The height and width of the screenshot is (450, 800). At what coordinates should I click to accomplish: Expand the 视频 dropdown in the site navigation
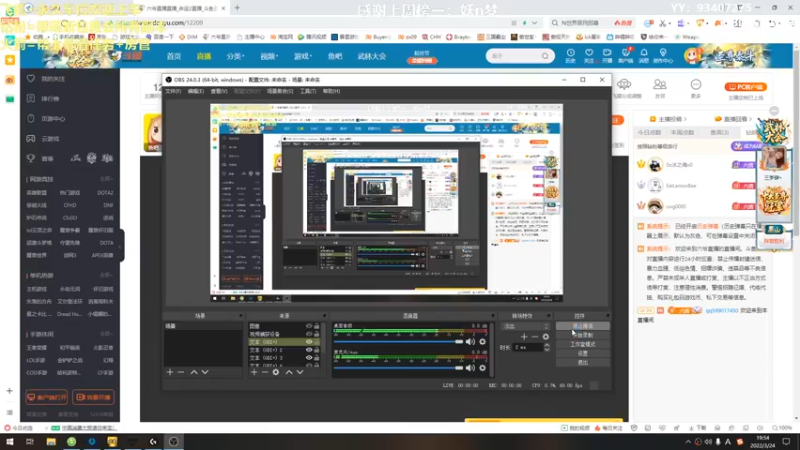[x=269, y=56]
